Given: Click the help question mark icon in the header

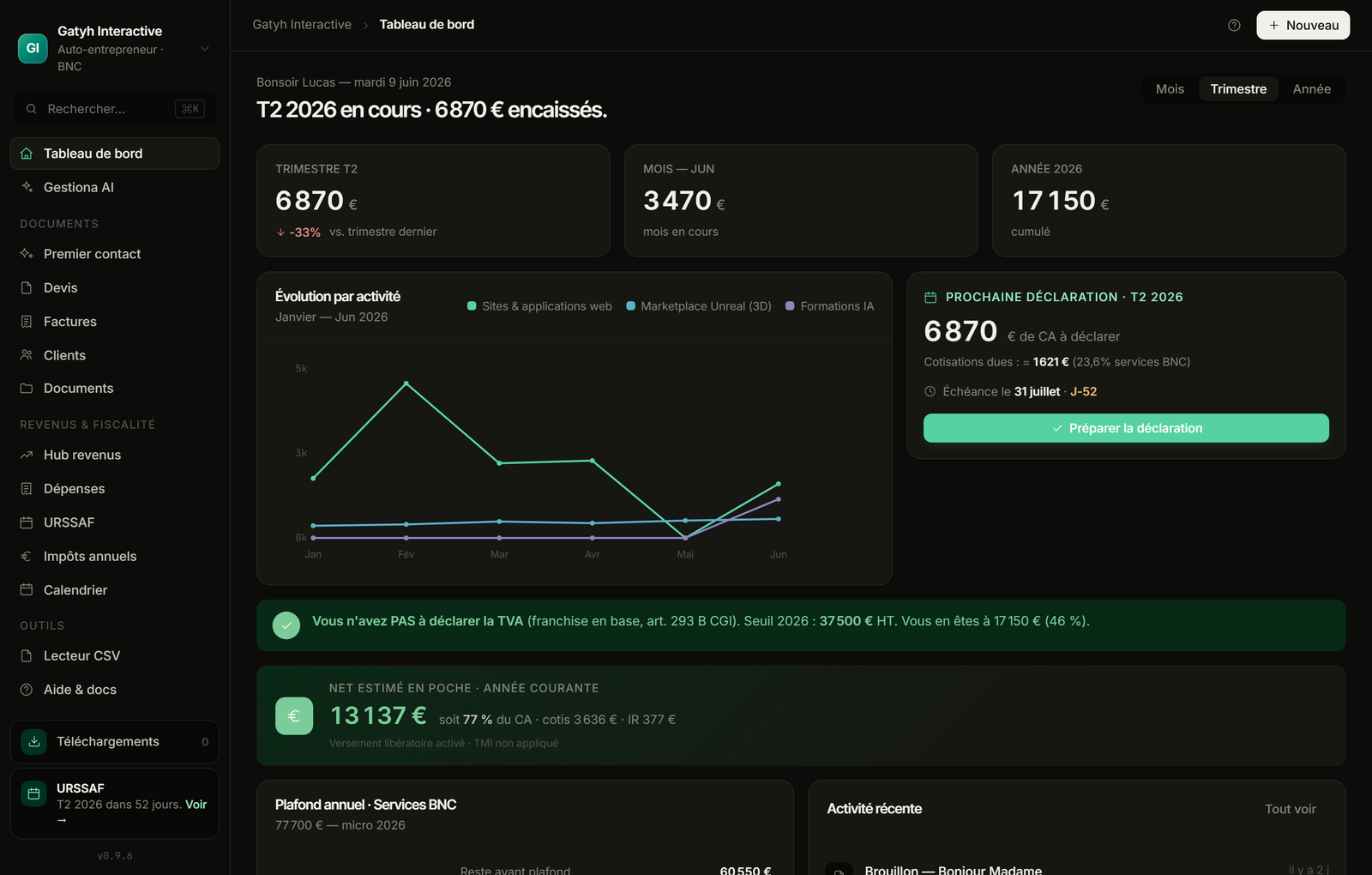Looking at the screenshot, I should 1234,26.
